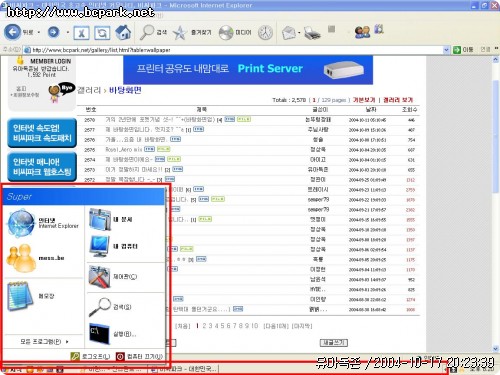This screenshot has height=375, width=500.
Task: Open post titled Rosal_Aero mix
Action: [124, 149]
